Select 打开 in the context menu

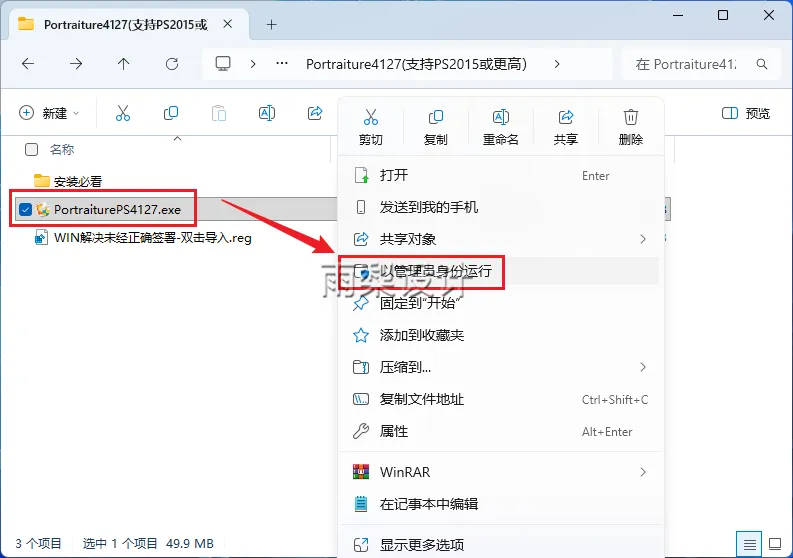[499, 175]
